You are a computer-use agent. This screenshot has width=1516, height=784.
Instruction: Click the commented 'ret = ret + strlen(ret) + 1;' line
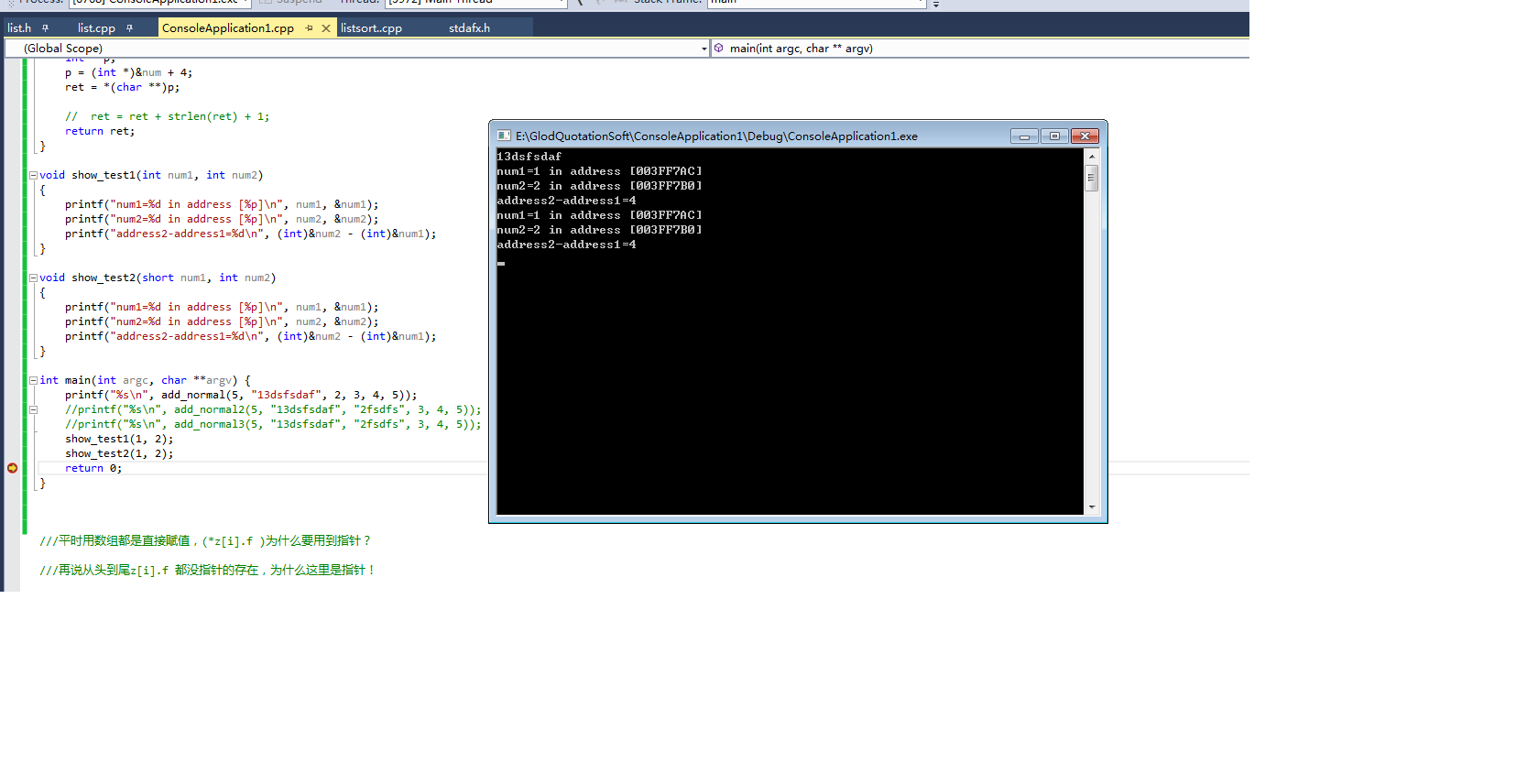click(x=167, y=116)
